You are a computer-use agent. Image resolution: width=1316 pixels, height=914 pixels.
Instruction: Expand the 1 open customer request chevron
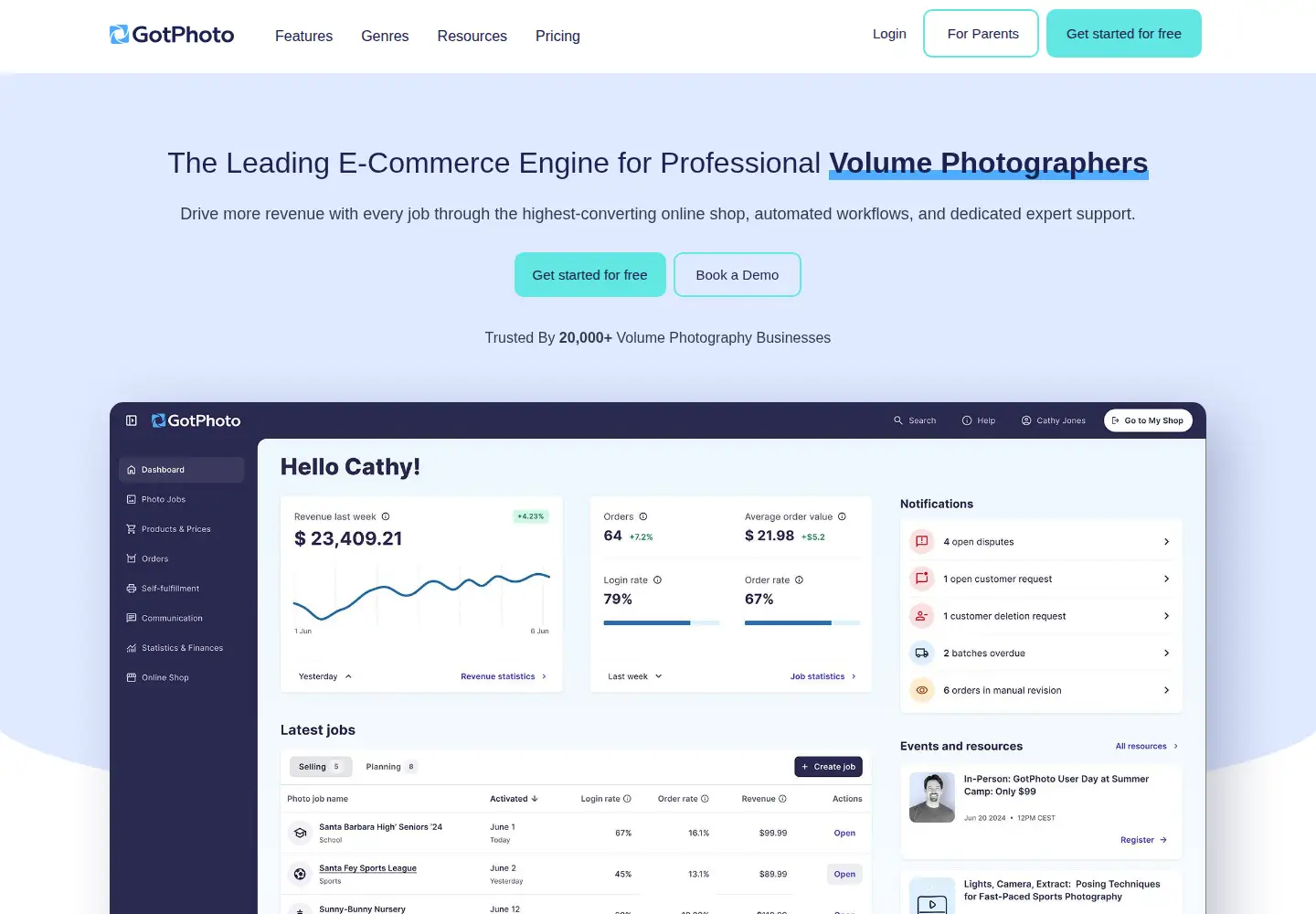coord(1166,579)
